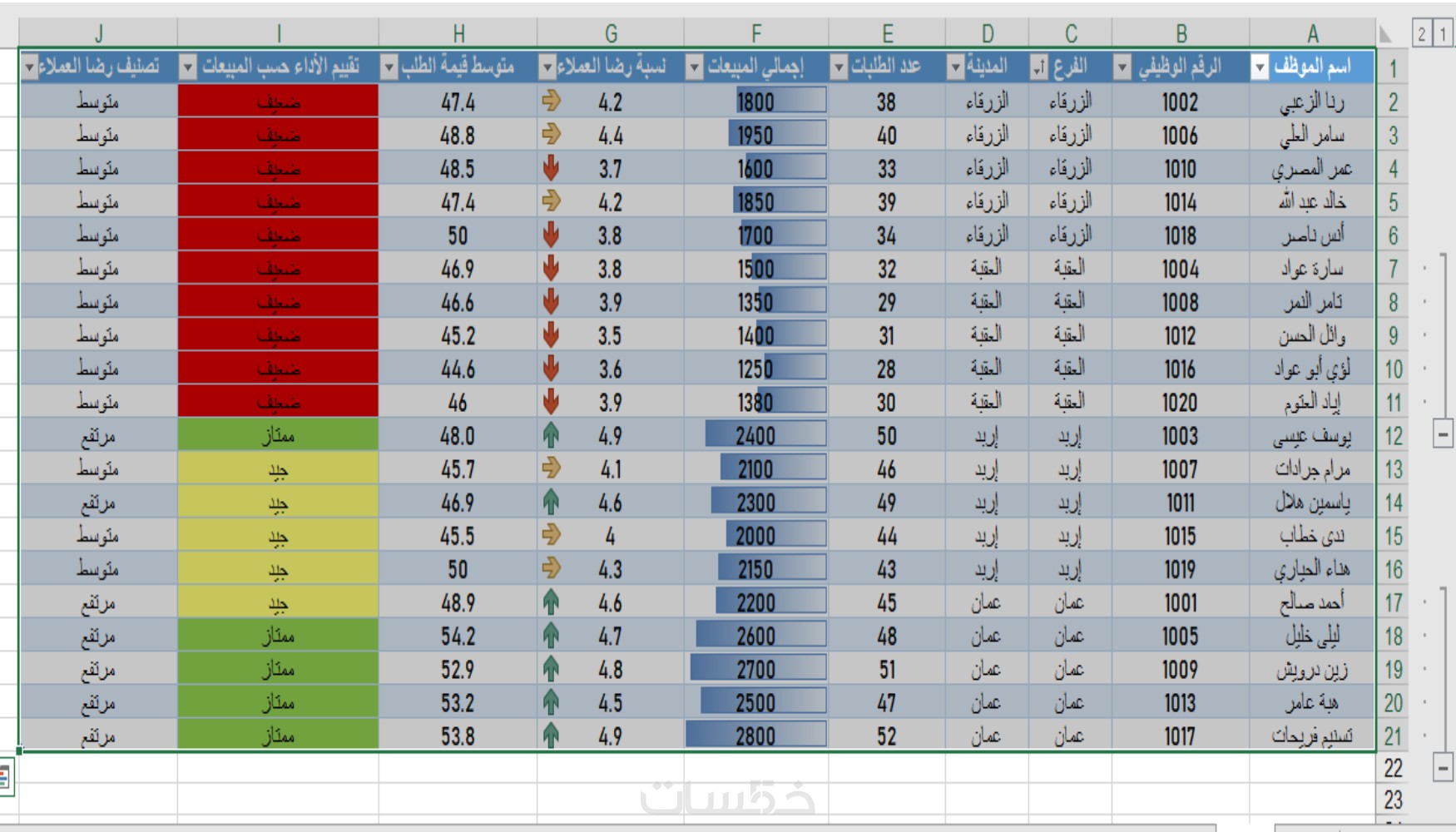Click the yellow sideways arrow beside 4.1
Screen dimensions: 1456x832
point(551,468)
